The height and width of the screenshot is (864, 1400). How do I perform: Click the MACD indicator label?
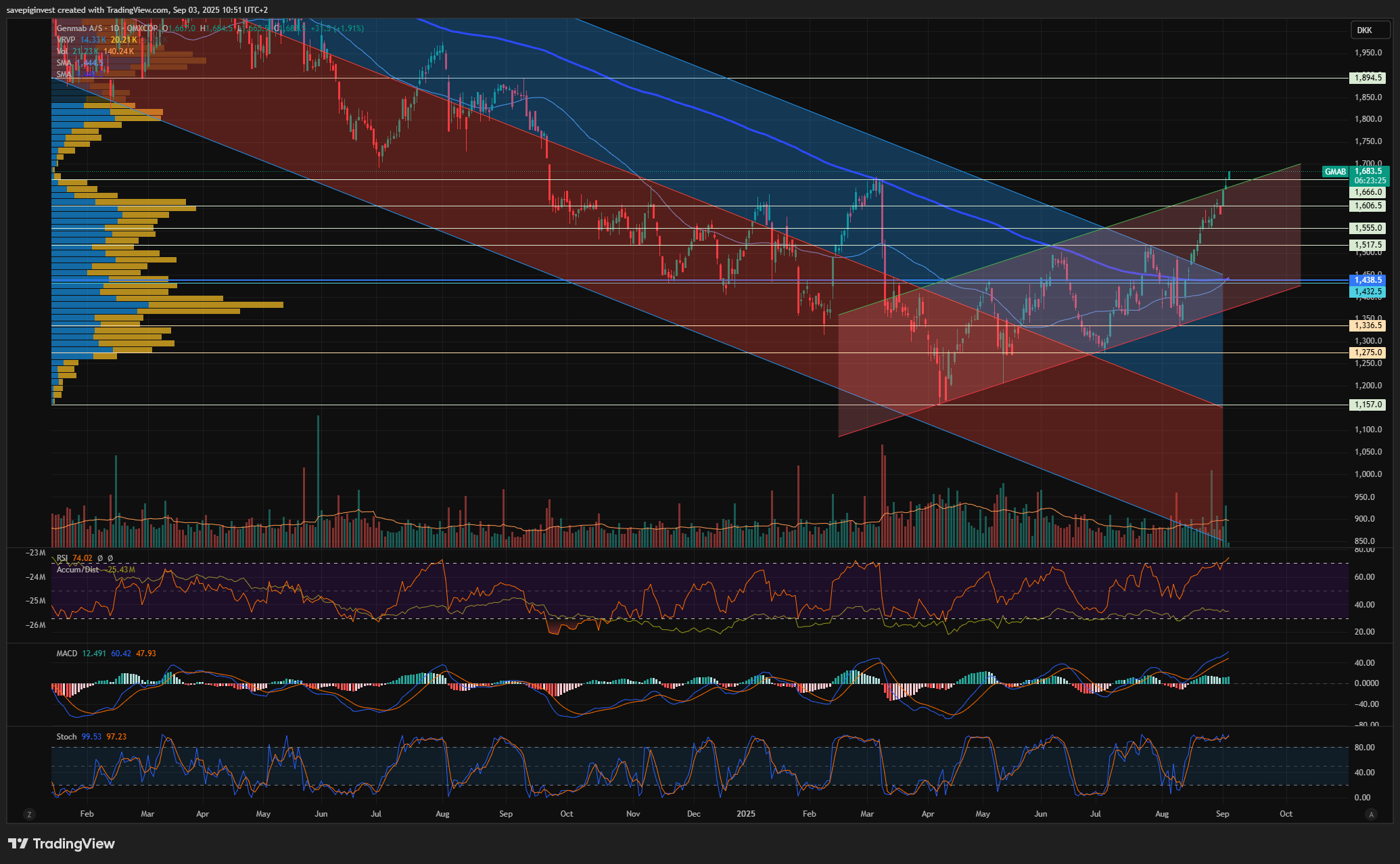click(x=67, y=654)
